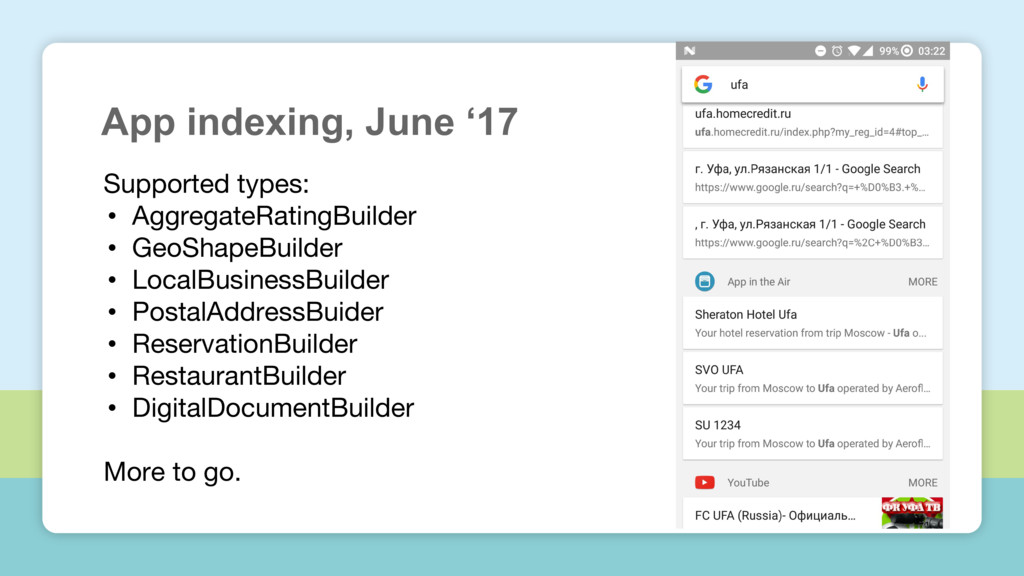Tap the voice search microphone icon
Viewport: 1024px width, 576px height.
[921, 84]
